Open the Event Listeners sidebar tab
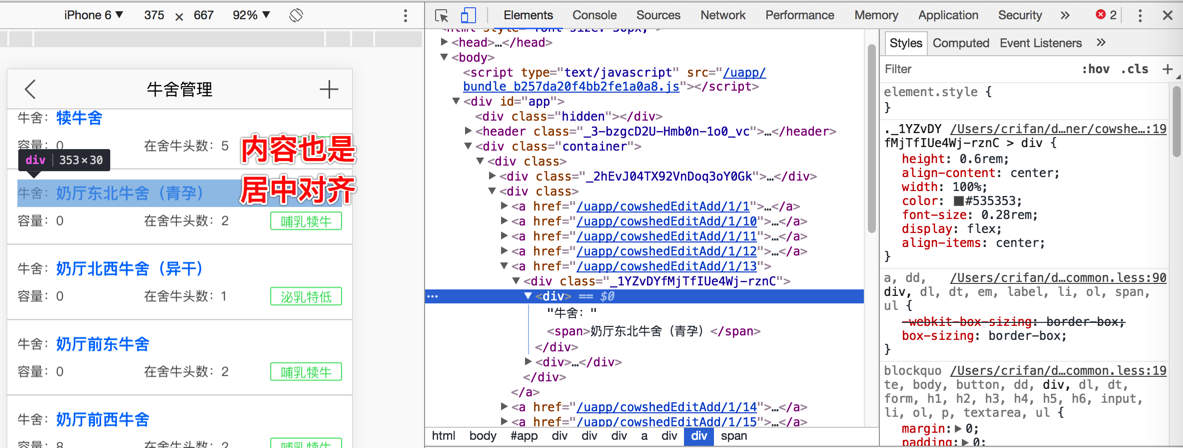Screen dimensions: 1183x448 point(1040,43)
